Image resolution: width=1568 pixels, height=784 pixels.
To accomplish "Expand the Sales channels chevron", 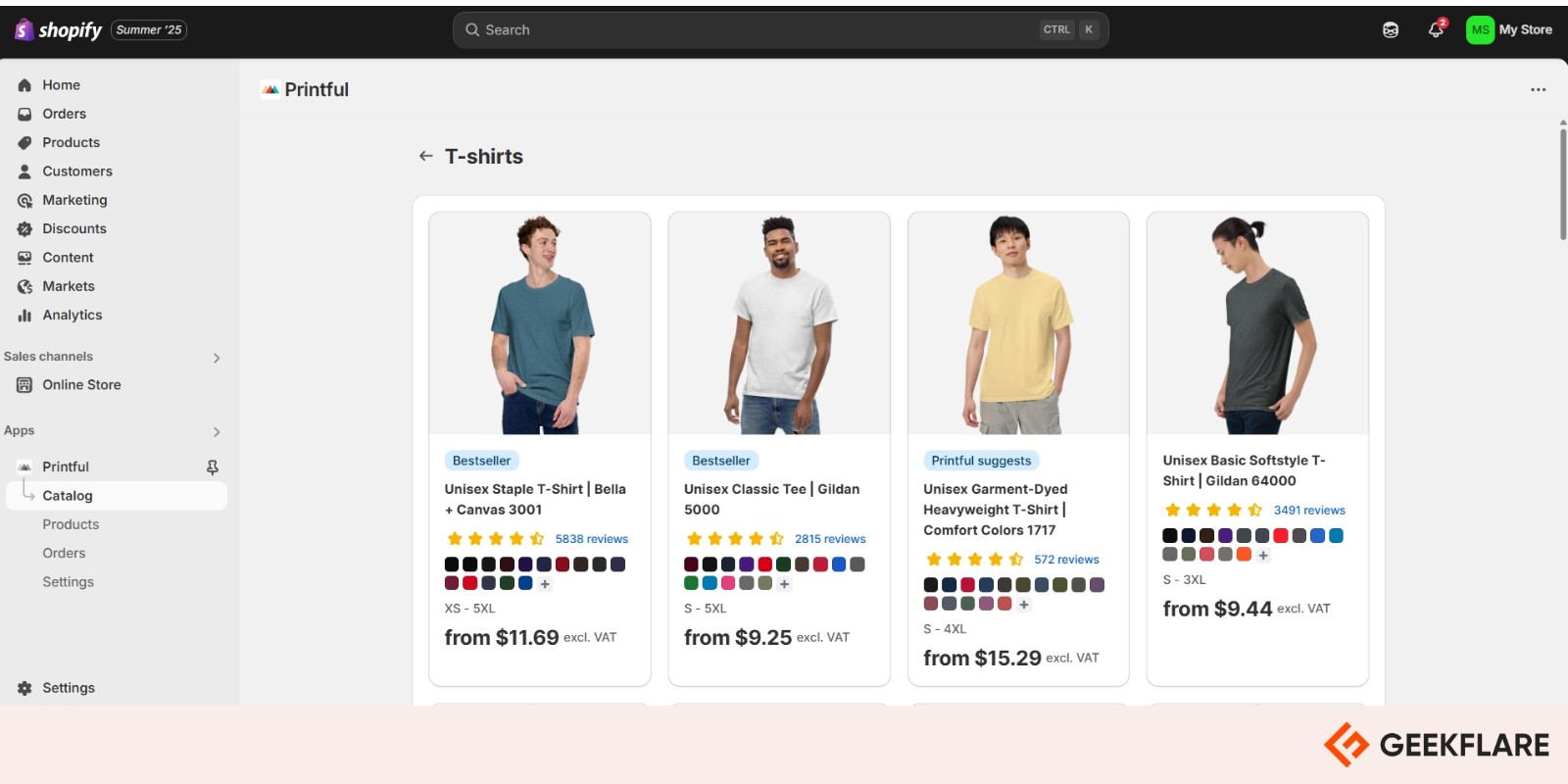I will coord(217,358).
